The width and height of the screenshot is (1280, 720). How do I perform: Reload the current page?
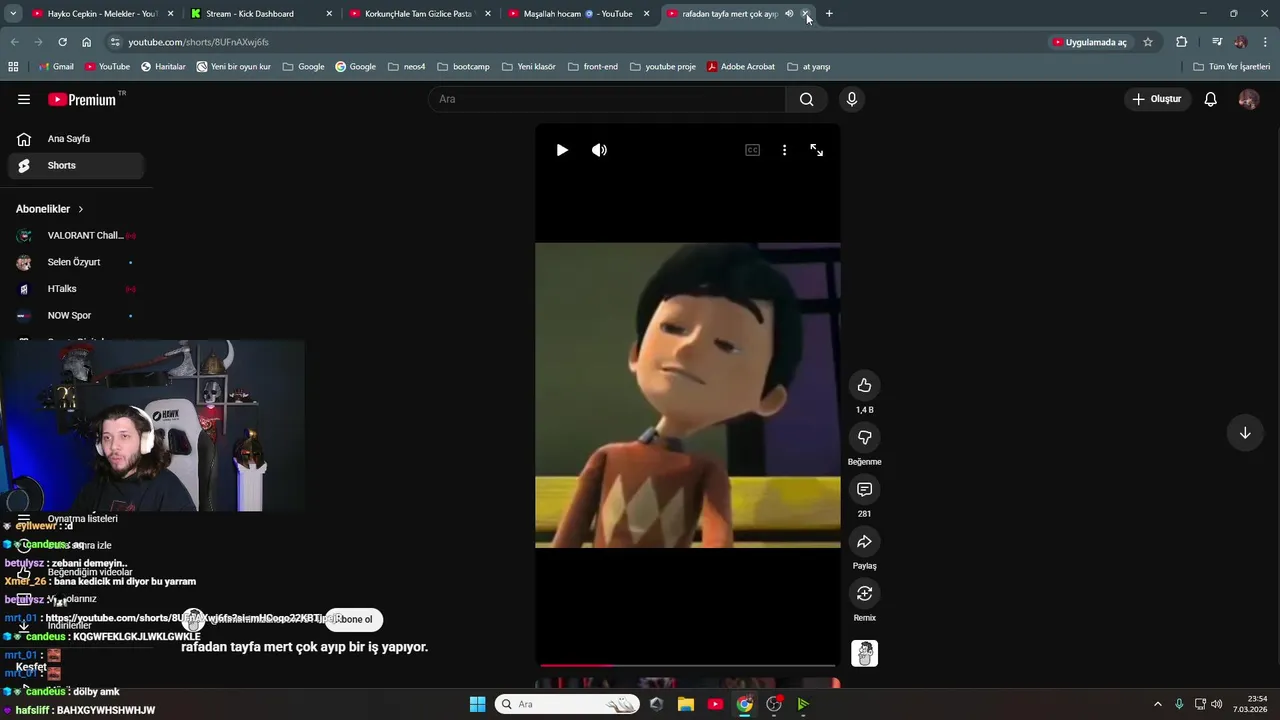click(x=62, y=42)
